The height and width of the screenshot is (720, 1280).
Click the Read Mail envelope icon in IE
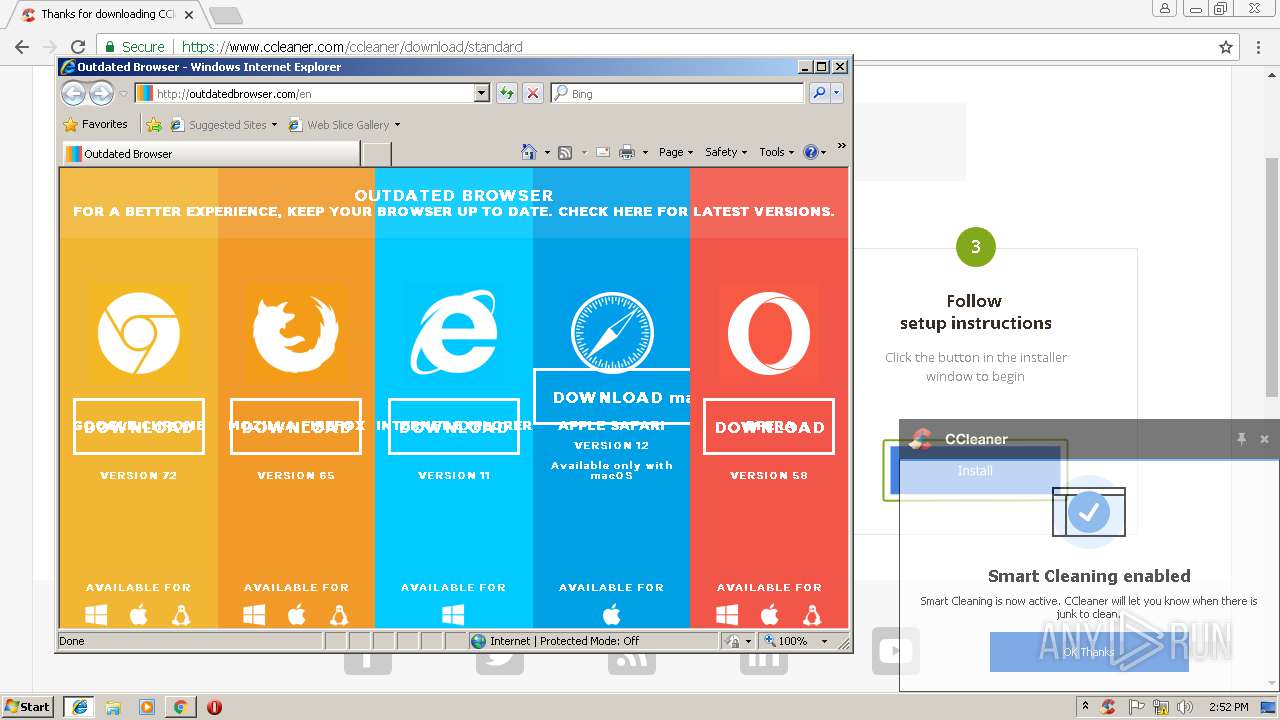pos(603,152)
